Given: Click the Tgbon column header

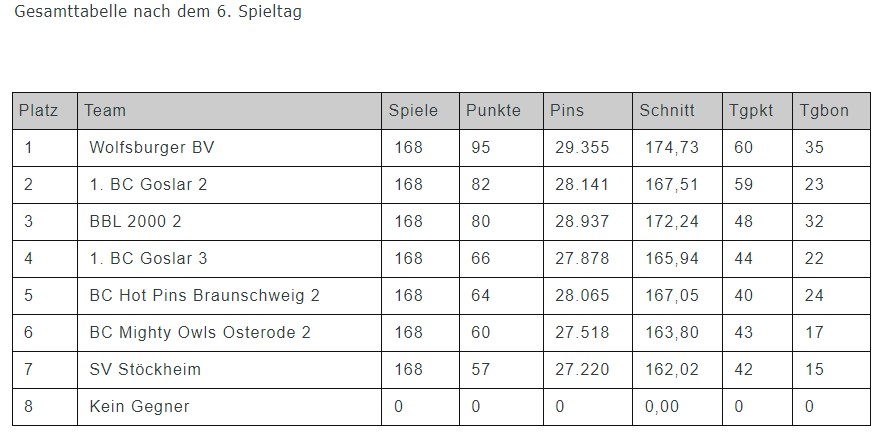Looking at the screenshot, I should (824, 111).
